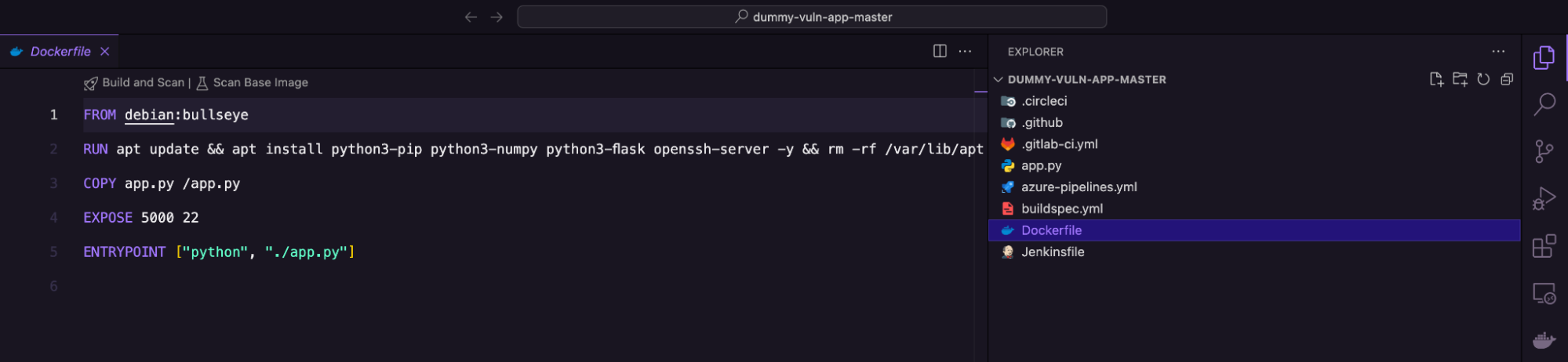Go forward with the right arrow
Image resolution: width=1568 pixels, height=362 pixels.
pyautogui.click(x=497, y=16)
